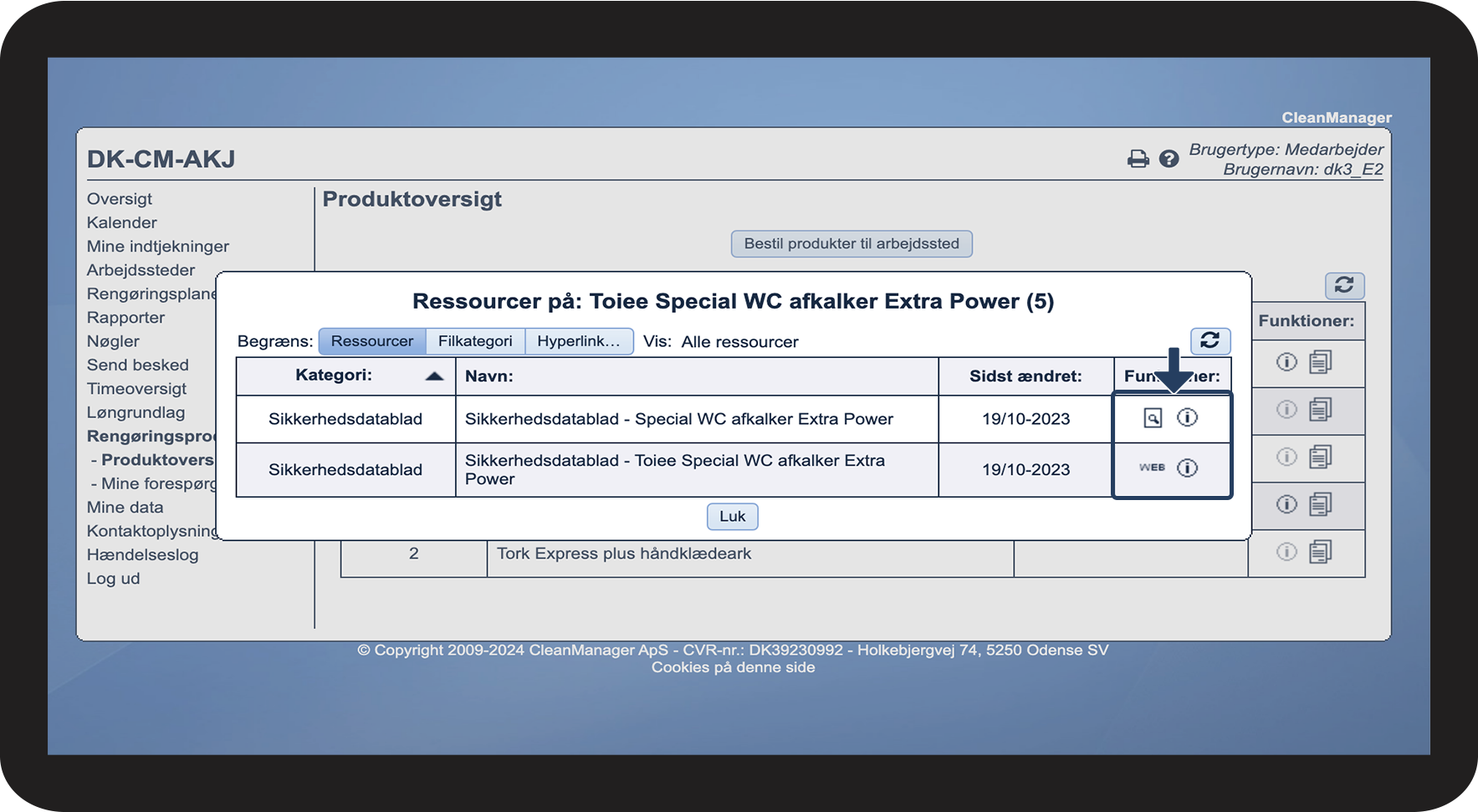Click the Sidst ændret: column header
Screen dimensions: 1478x812
[1025, 376]
